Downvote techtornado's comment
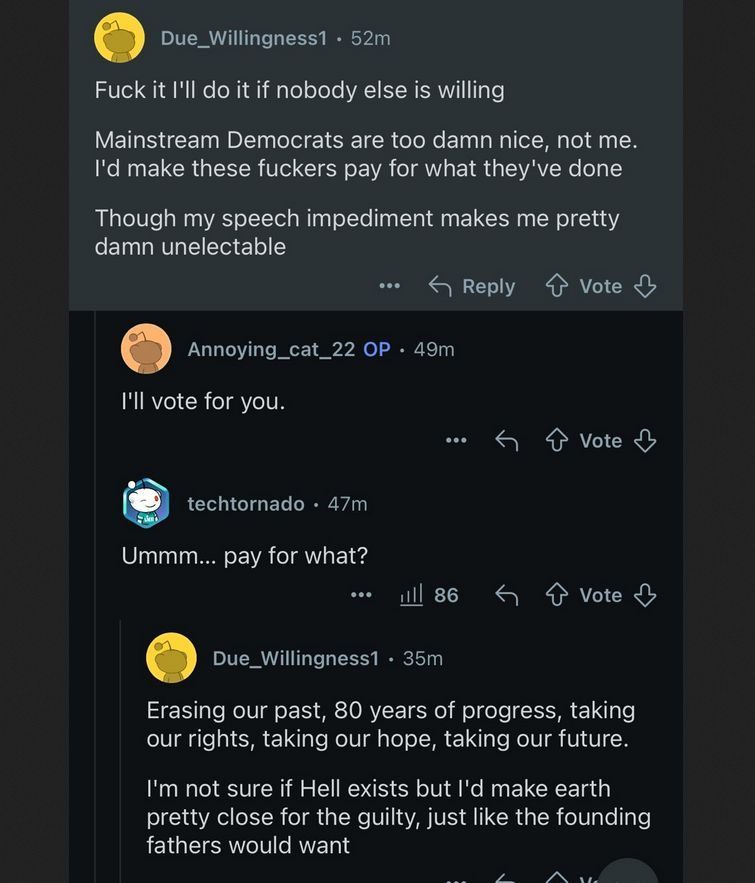755x883 pixels. [646, 596]
